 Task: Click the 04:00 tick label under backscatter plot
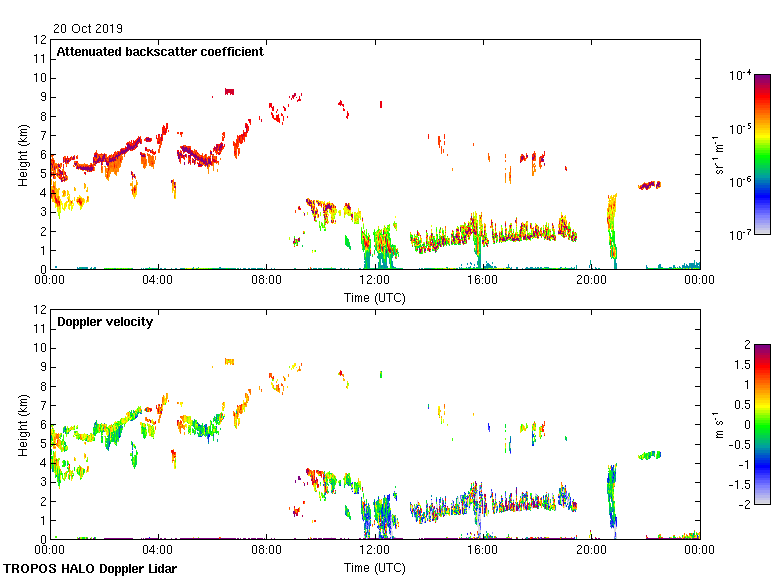tap(158, 282)
